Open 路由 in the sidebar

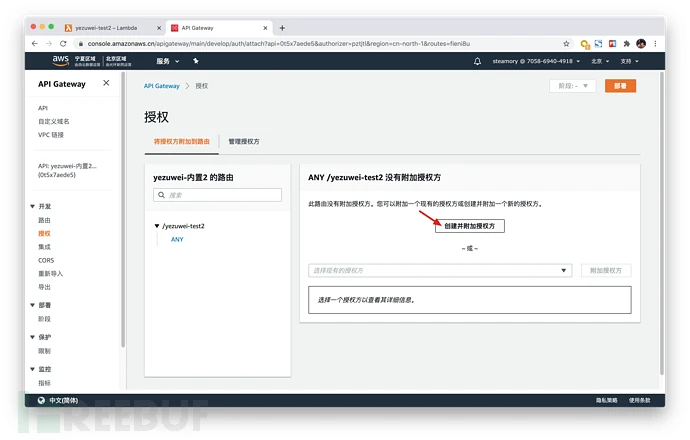pos(44,220)
